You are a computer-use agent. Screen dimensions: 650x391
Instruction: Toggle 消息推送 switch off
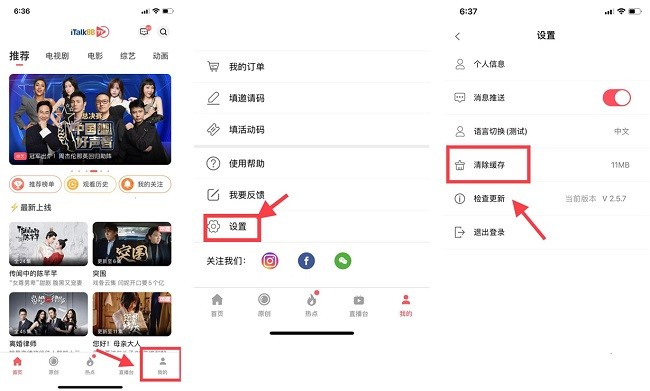(616, 98)
